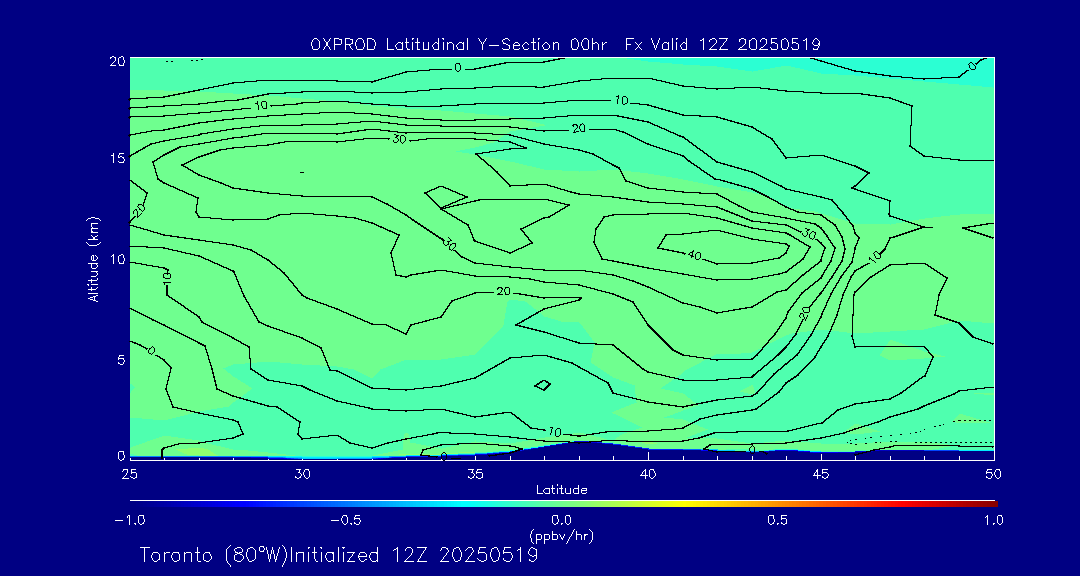Click the red end of the color scale

990,503
